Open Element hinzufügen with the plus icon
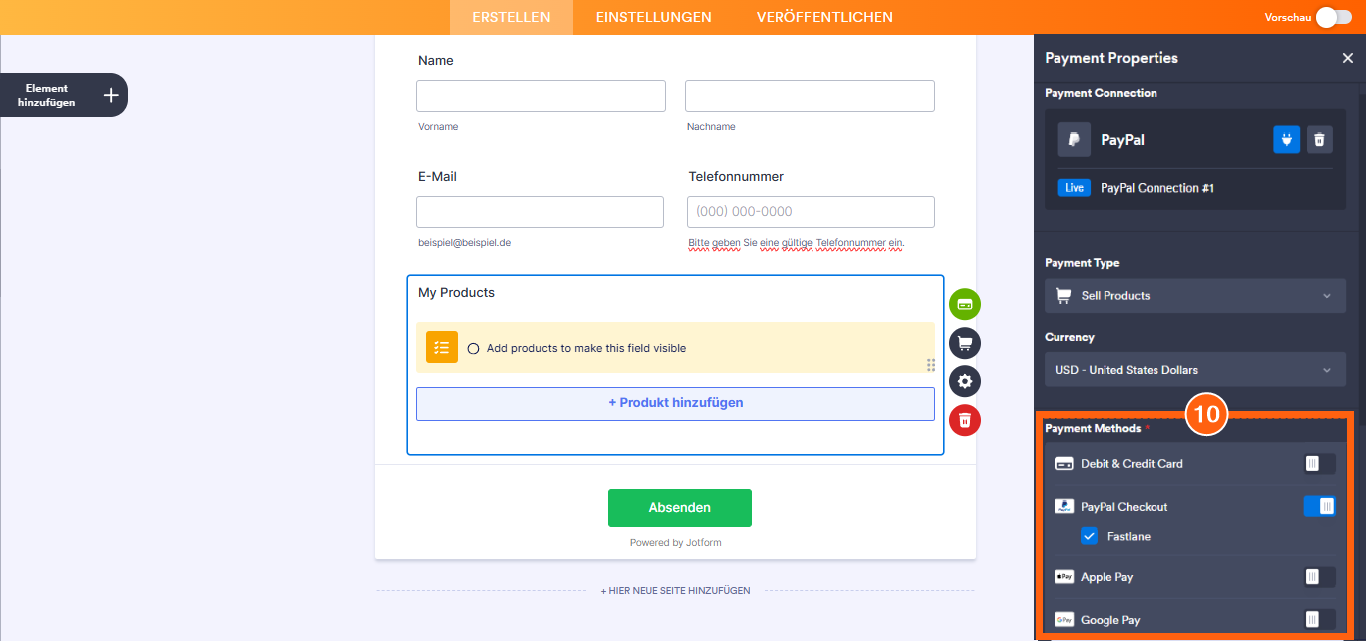This screenshot has height=641, width=1366. point(110,94)
